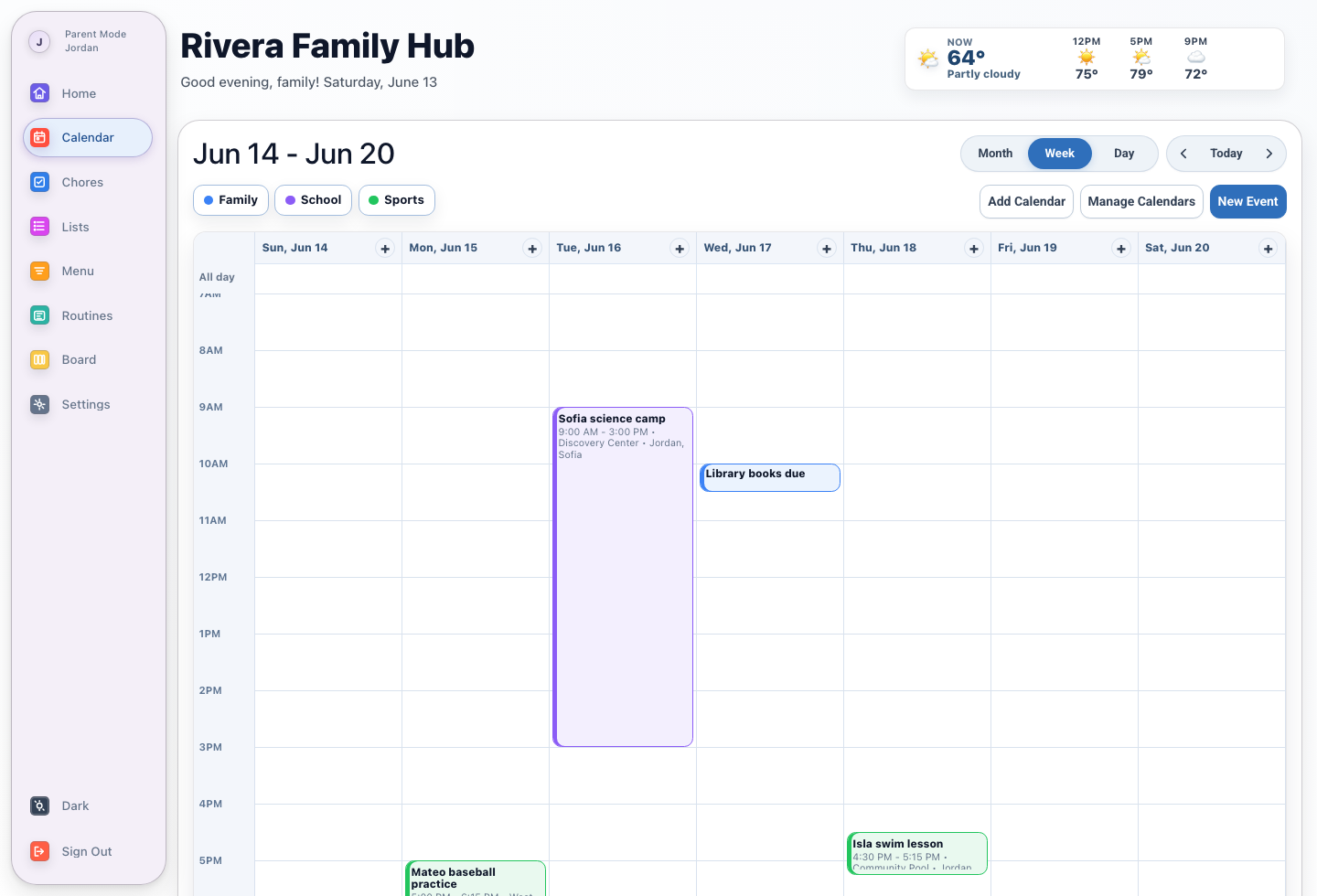Add event on Wed, Jun 17 plus icon
The height and width of the screenshot is (896, 1317).
[827, 249]
